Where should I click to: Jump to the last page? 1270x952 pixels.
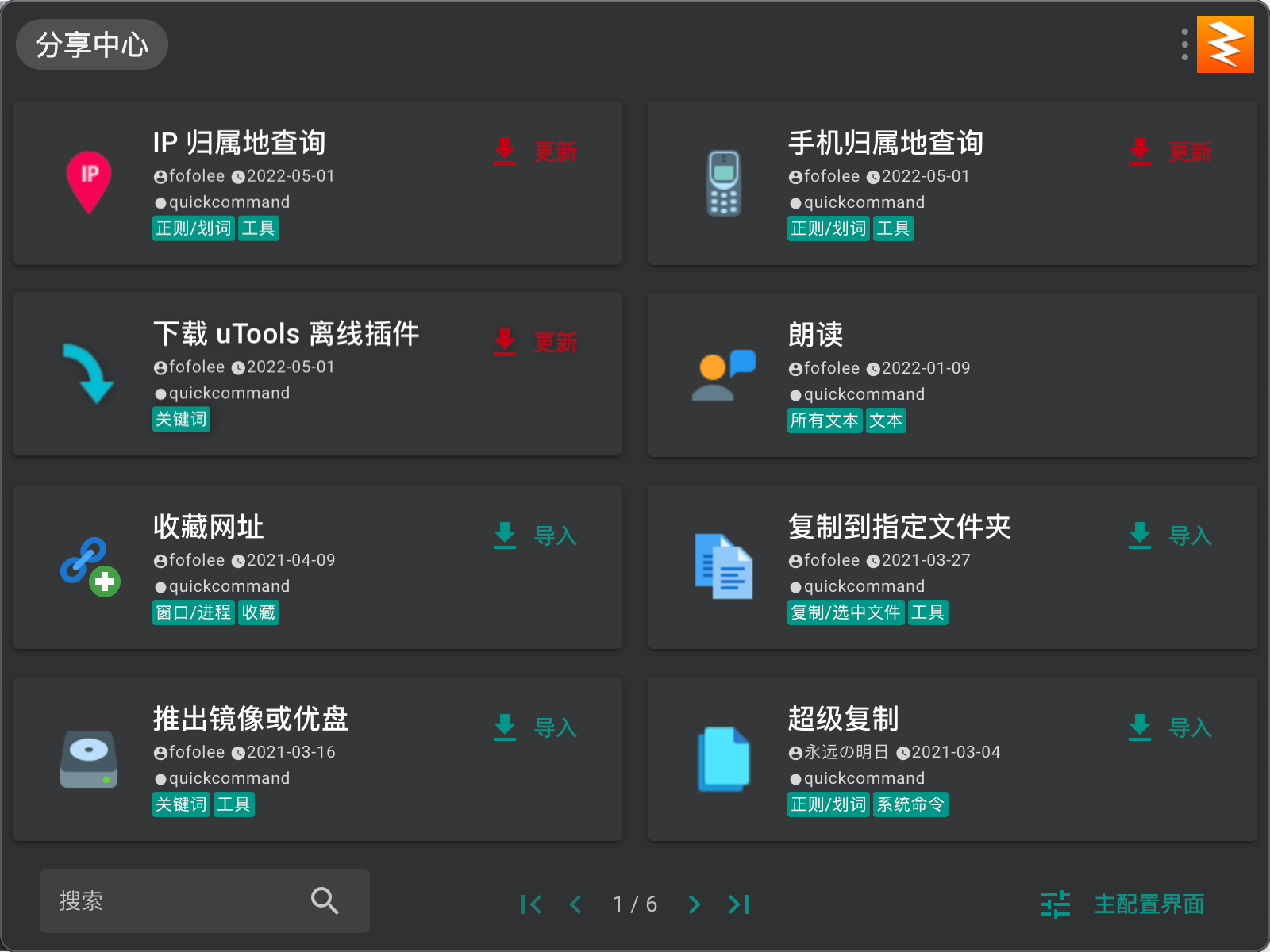coord(739,904)
